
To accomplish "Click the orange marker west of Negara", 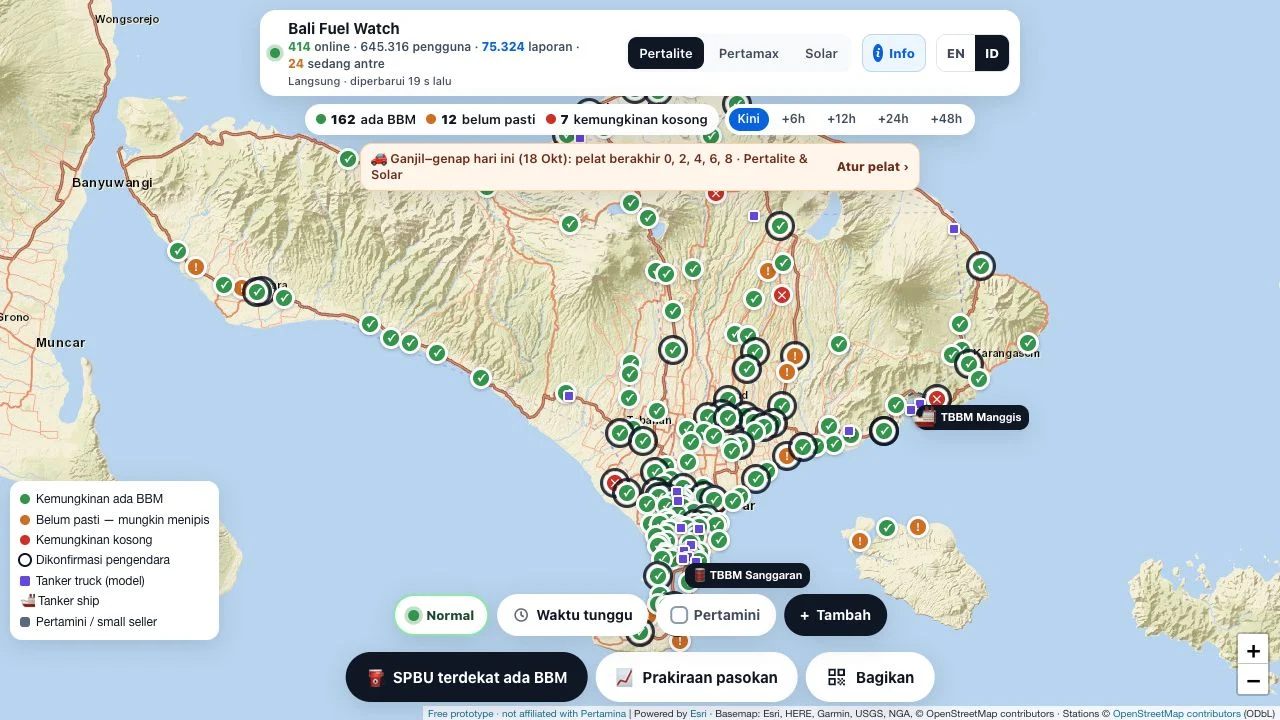I will point(196,267).
